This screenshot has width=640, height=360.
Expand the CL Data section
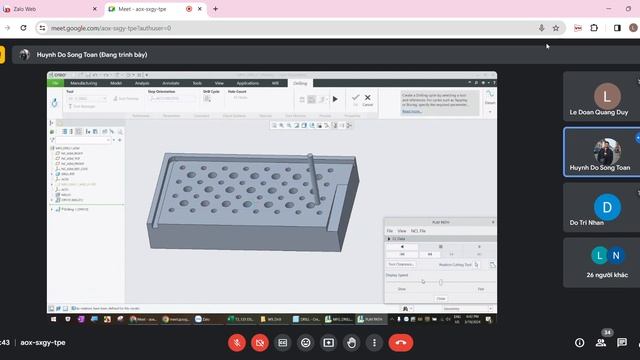coord(389,239)
